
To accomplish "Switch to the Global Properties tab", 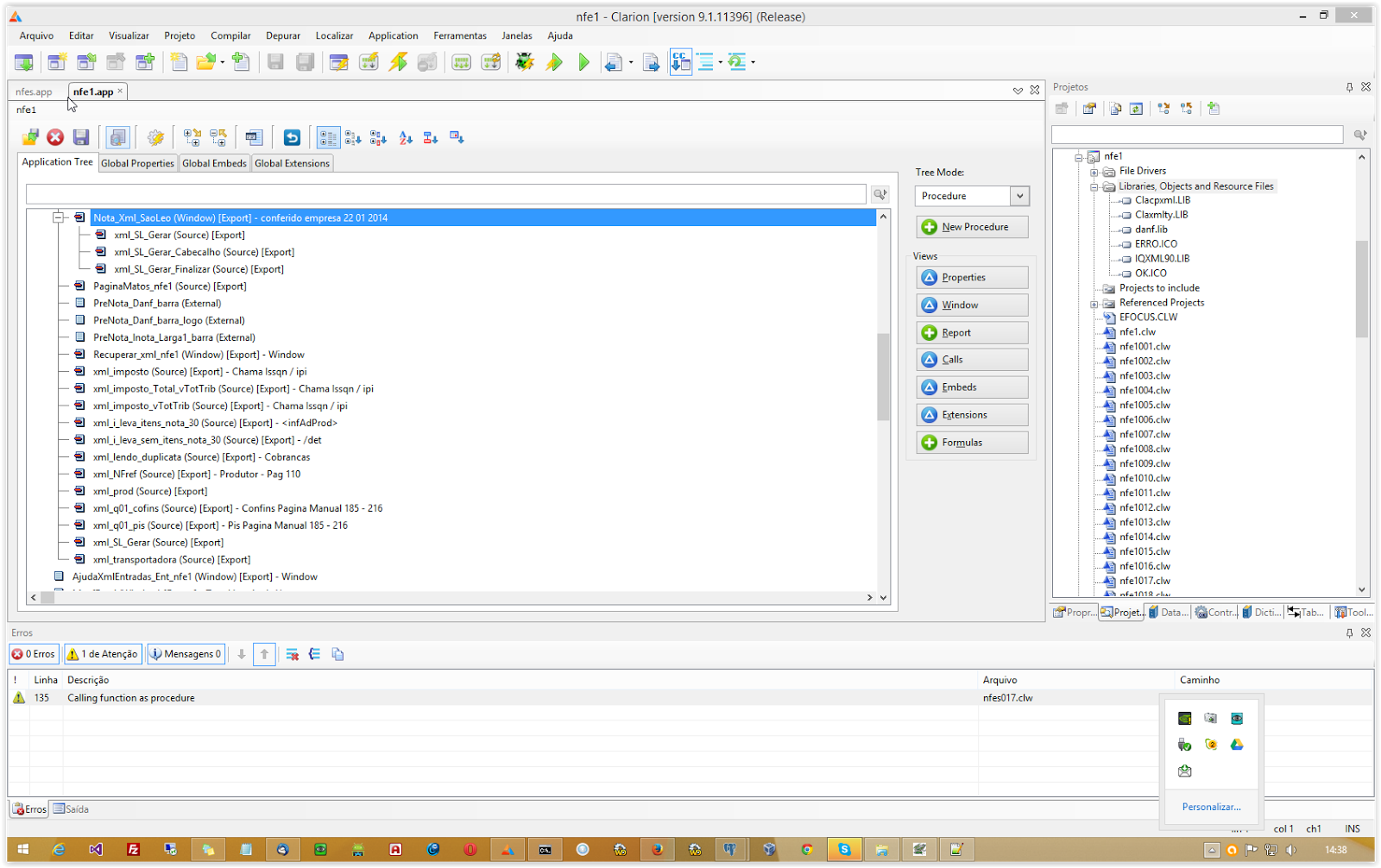I will tap(137, 162).
